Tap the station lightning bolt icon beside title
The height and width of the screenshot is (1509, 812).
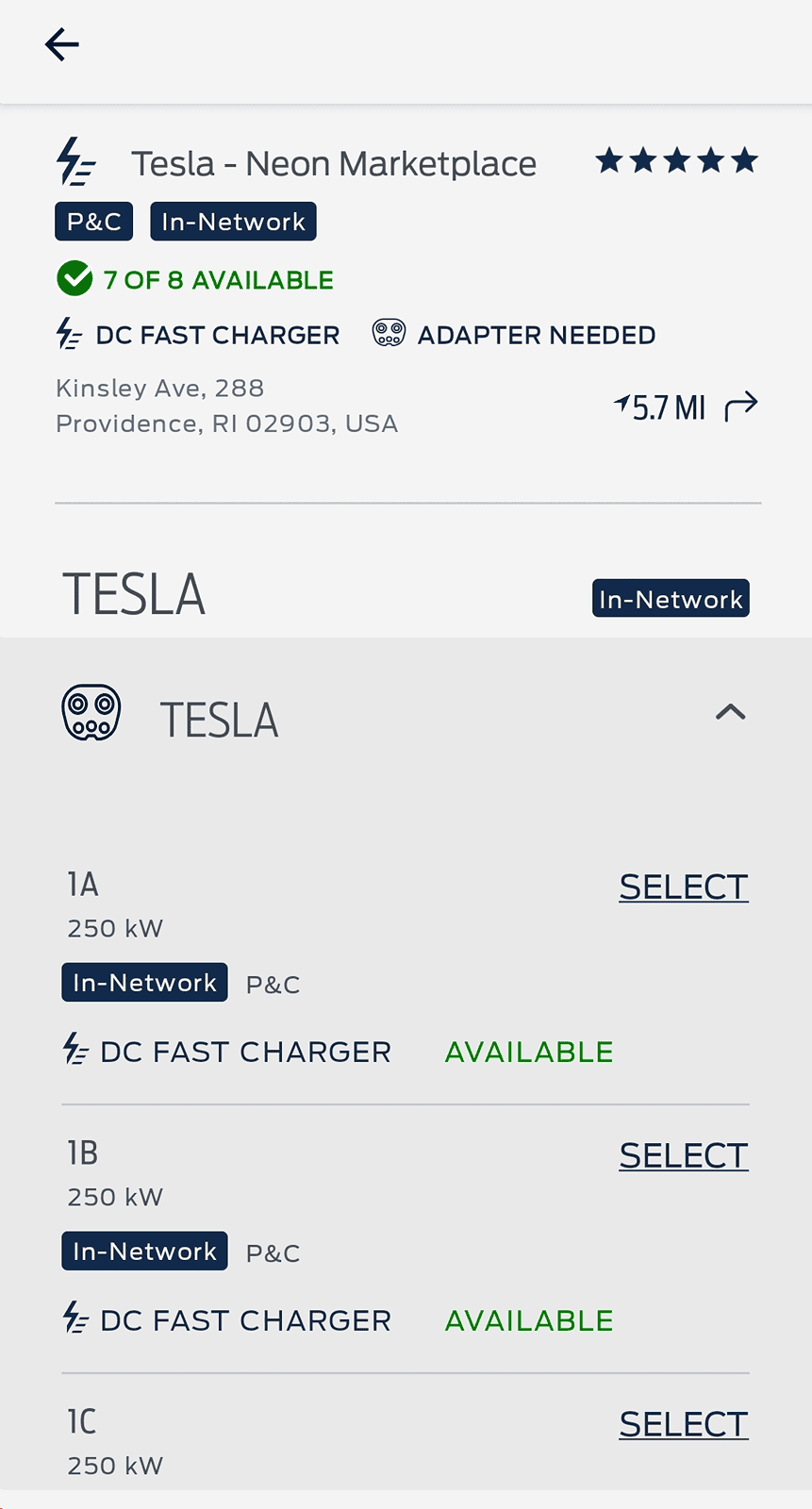click(75, 162)
